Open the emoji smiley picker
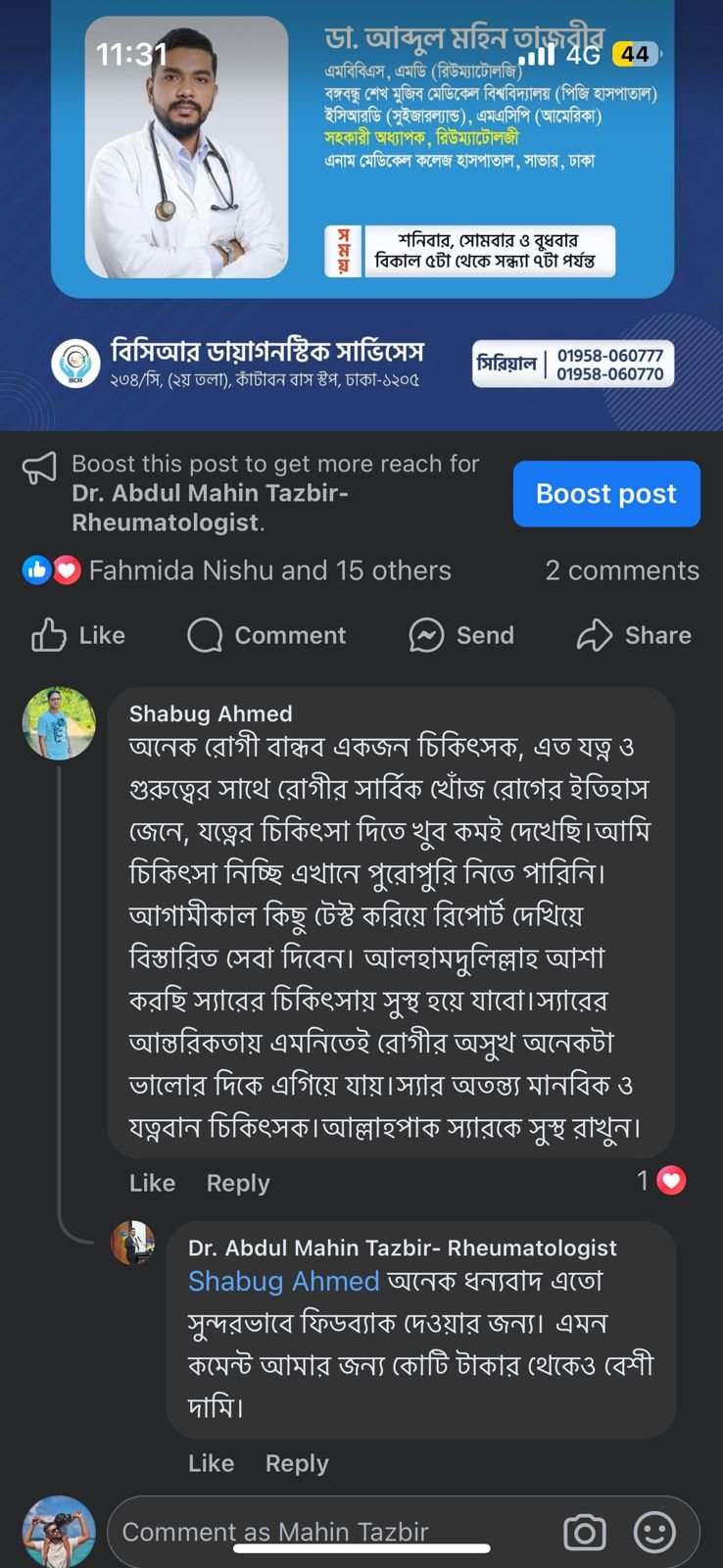The width and height of the screenshot is (723, 1568). pyautogui.click(x=654, y=1531)
